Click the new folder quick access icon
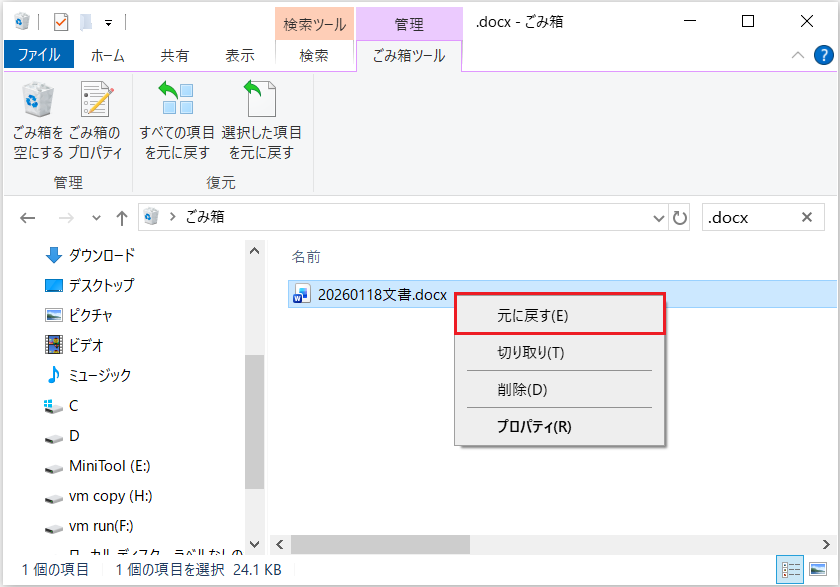The width and height of the screenshot is (840, 587). pyautogui.click(x=85, y=20)
